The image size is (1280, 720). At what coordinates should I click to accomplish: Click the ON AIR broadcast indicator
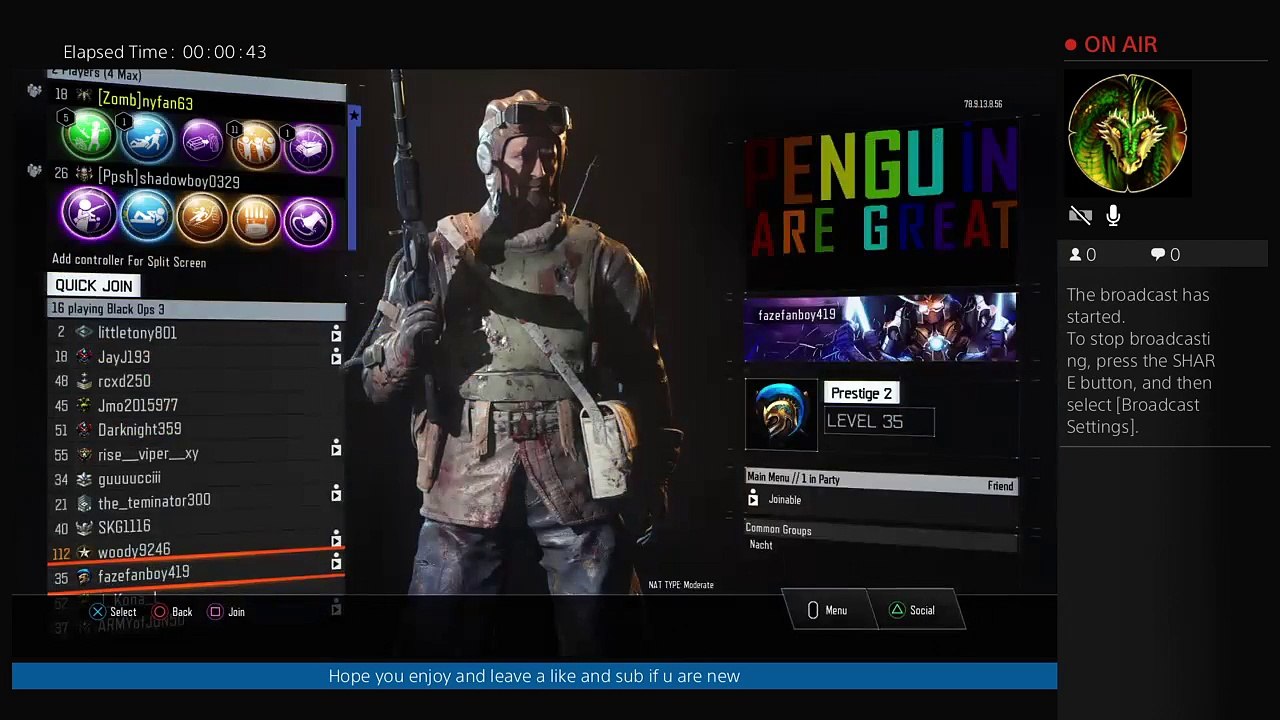point(1111,45)
